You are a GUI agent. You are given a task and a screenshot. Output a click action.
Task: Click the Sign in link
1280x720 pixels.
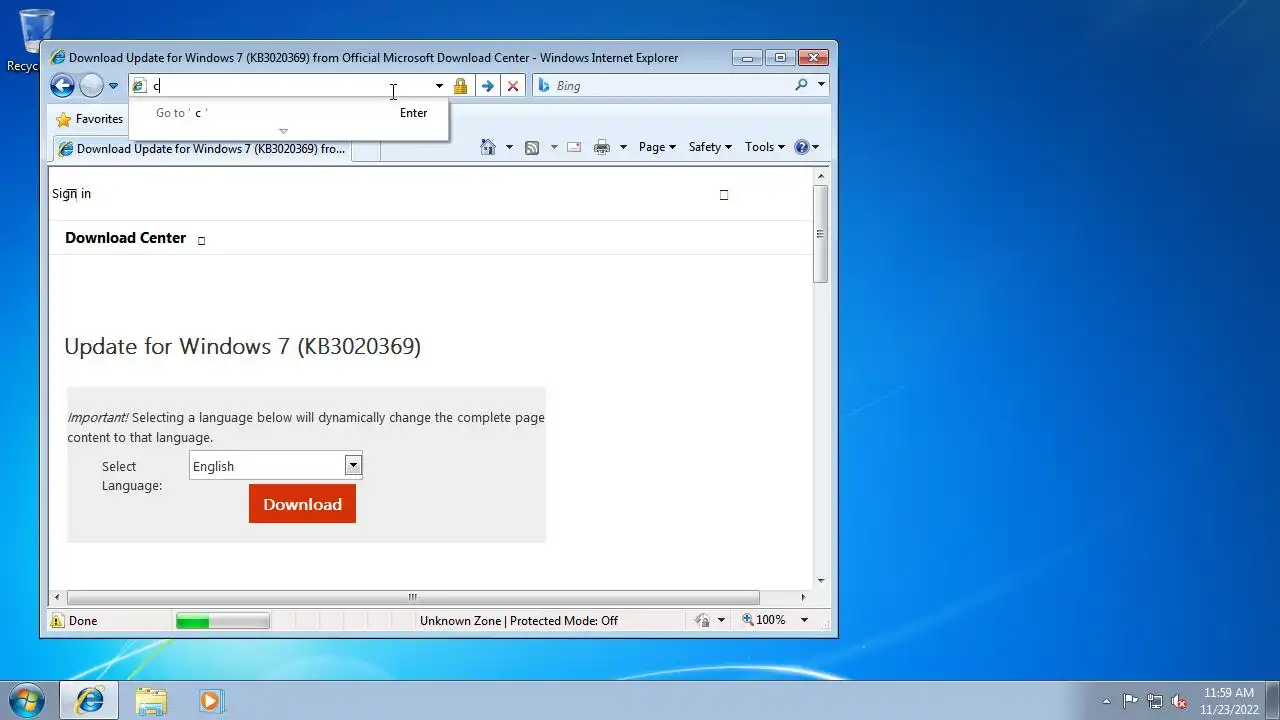71,194
